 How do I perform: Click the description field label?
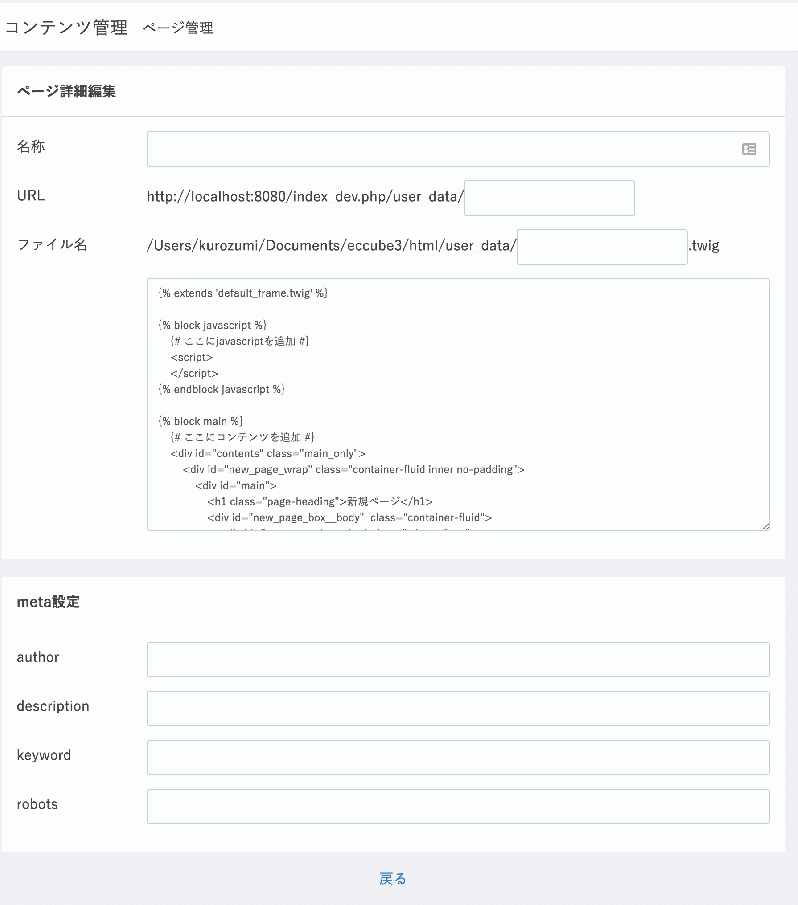[x=53, y=706]
